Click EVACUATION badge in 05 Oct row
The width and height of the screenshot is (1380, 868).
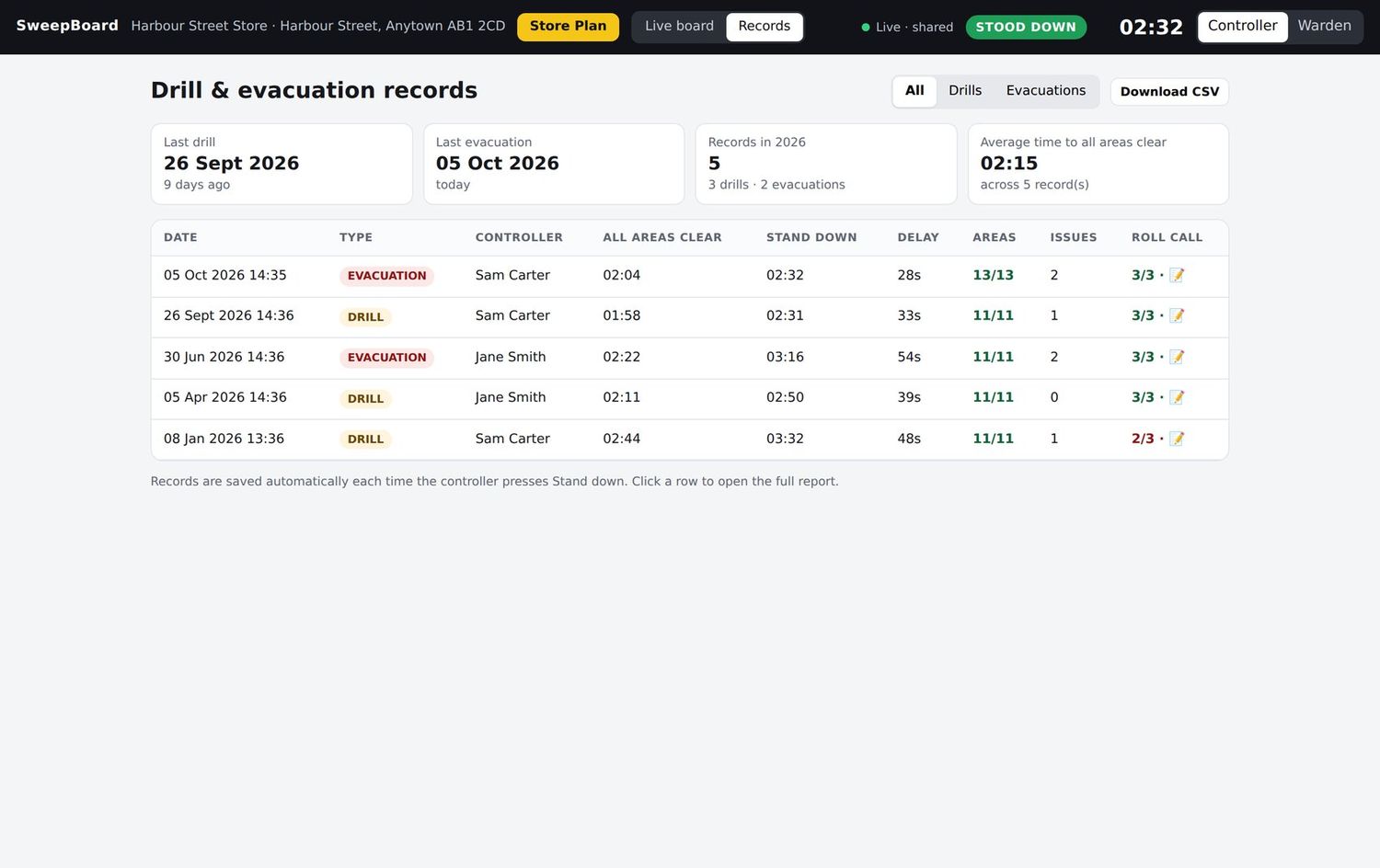pyautogui.click(x=386, y=276)
